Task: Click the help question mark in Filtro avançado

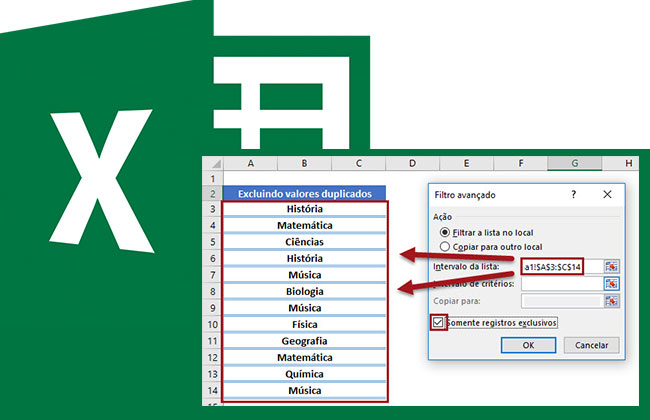Action: pos(574,194)
